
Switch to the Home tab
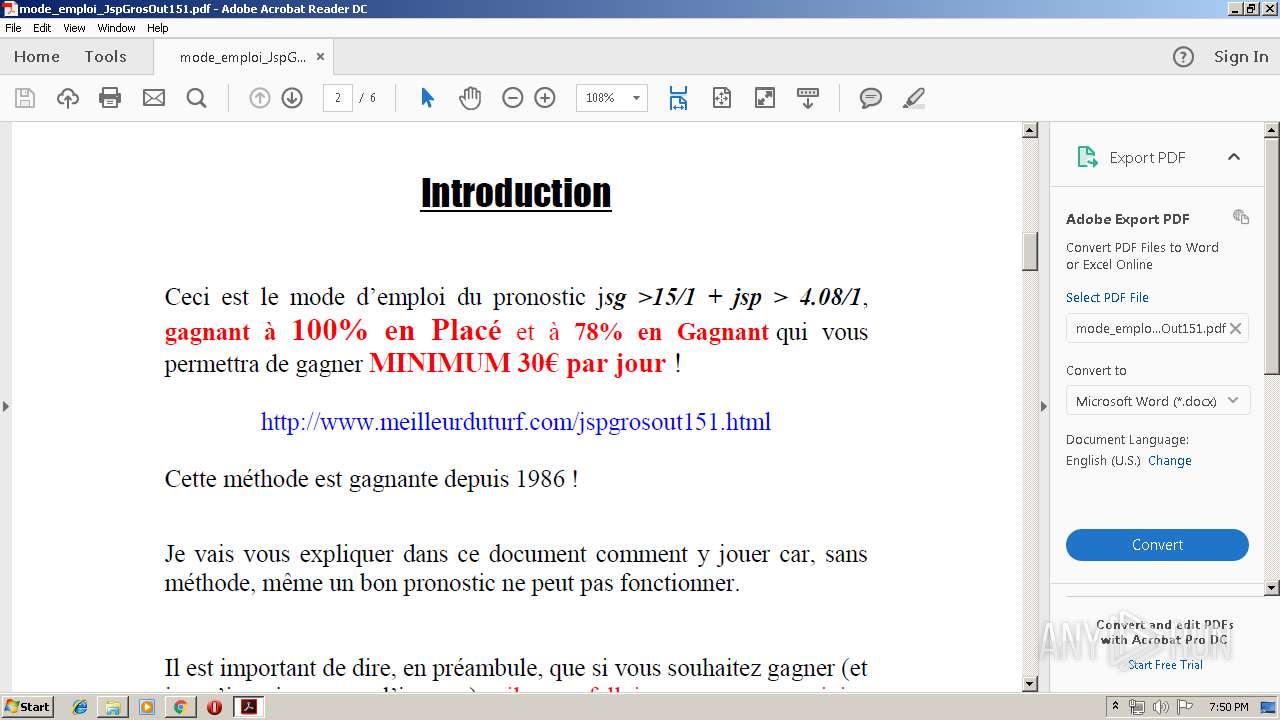37,57
